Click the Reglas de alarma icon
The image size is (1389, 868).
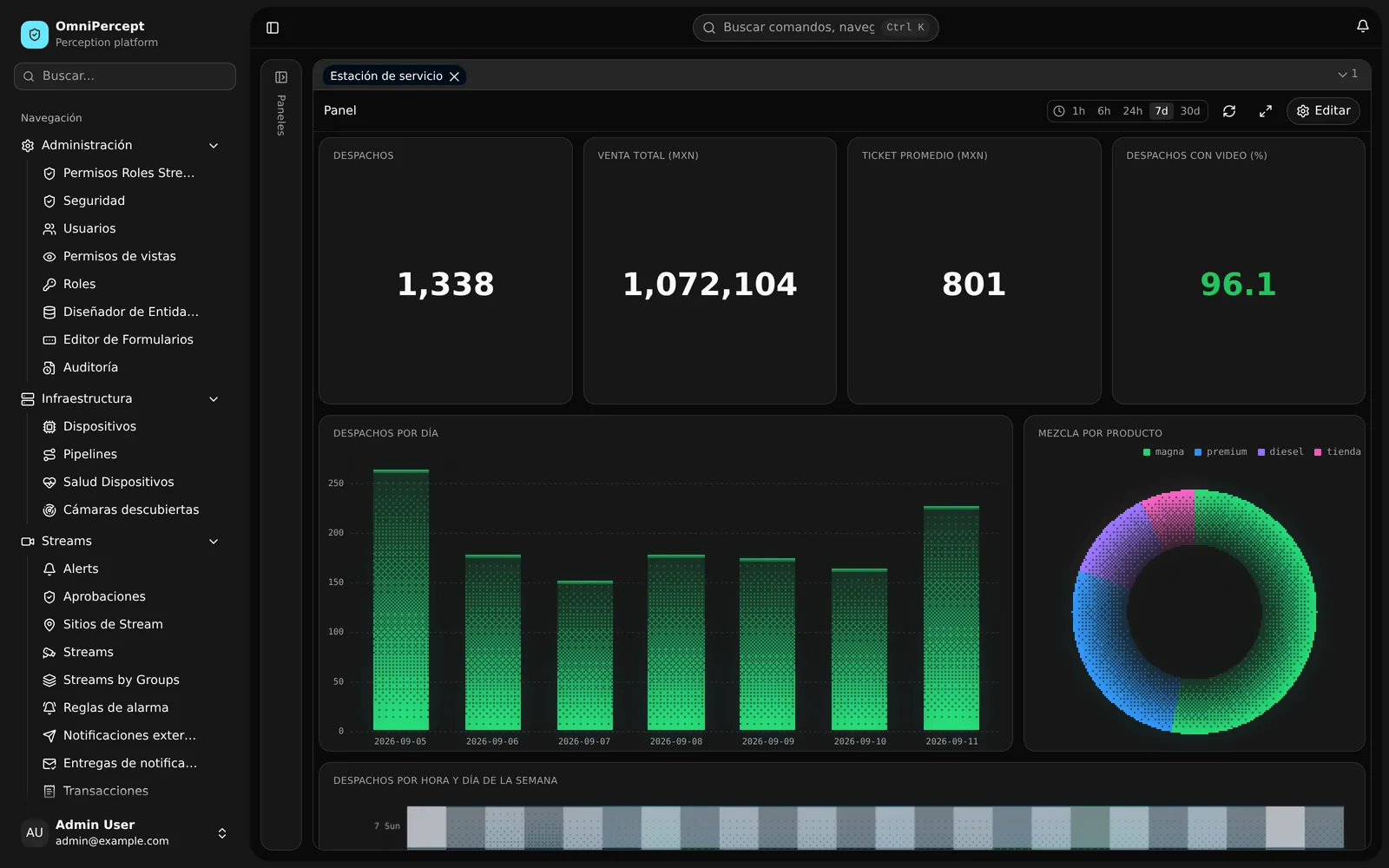(49, 708)
